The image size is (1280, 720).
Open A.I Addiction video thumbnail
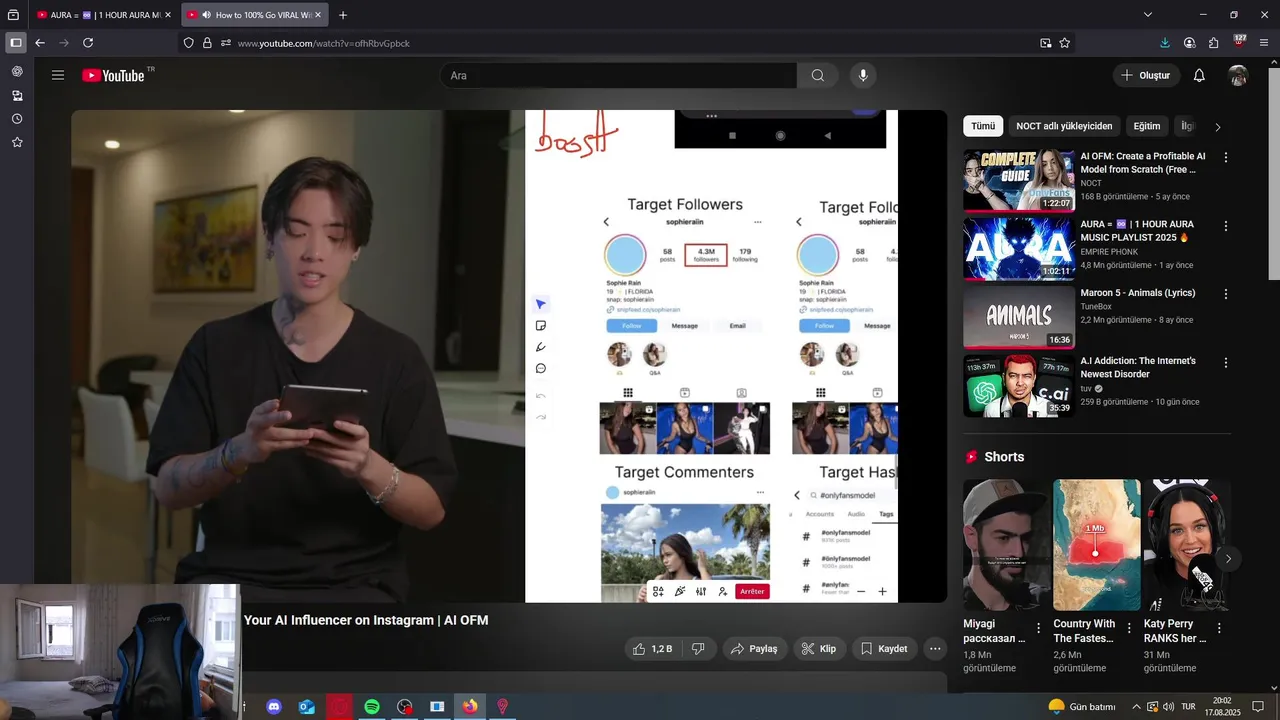point(1019,386)
